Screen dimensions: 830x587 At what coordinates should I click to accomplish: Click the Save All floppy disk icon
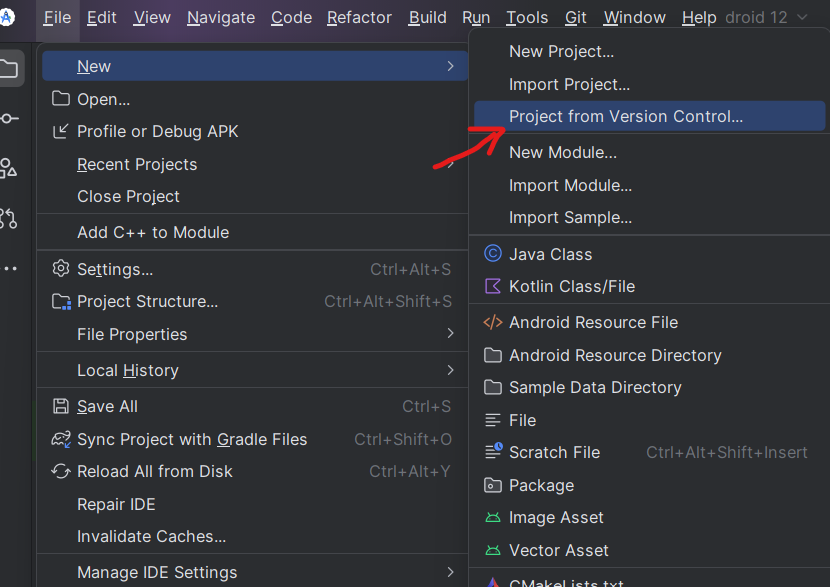pos(61,407)
